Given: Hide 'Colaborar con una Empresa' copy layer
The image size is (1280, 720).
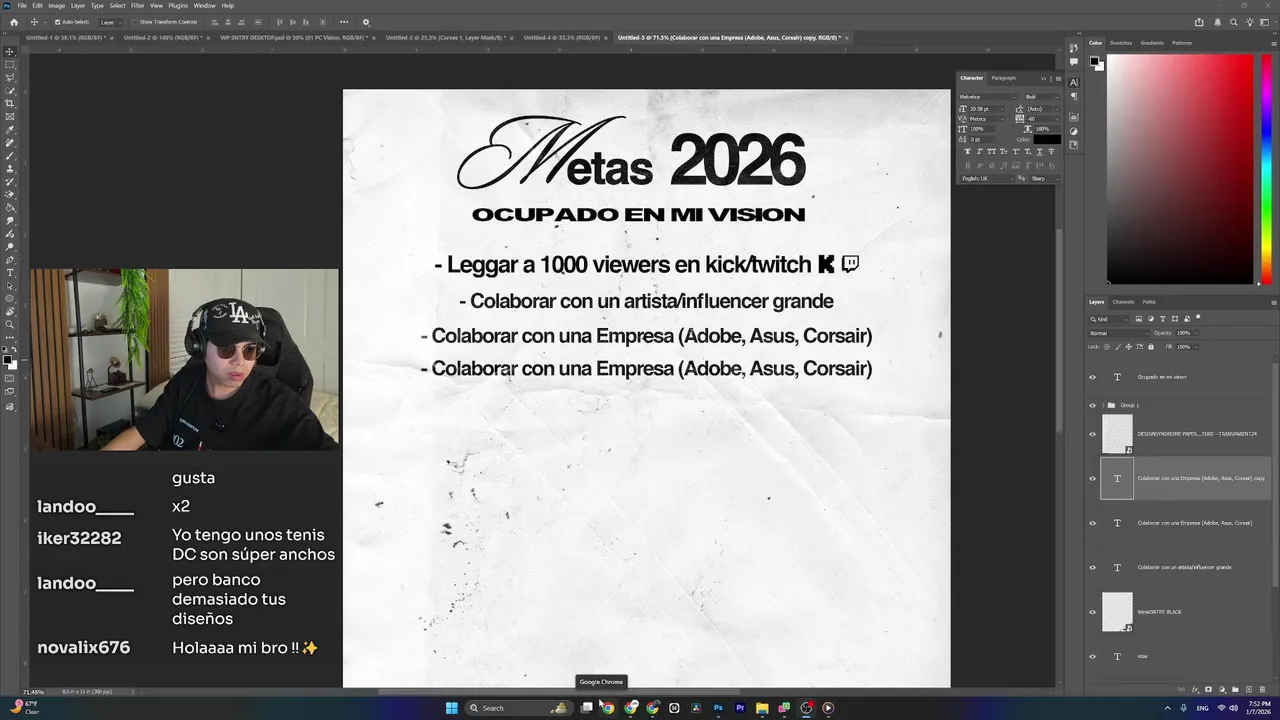Looking at the screenshot, I should click(x=1092, y=478).
